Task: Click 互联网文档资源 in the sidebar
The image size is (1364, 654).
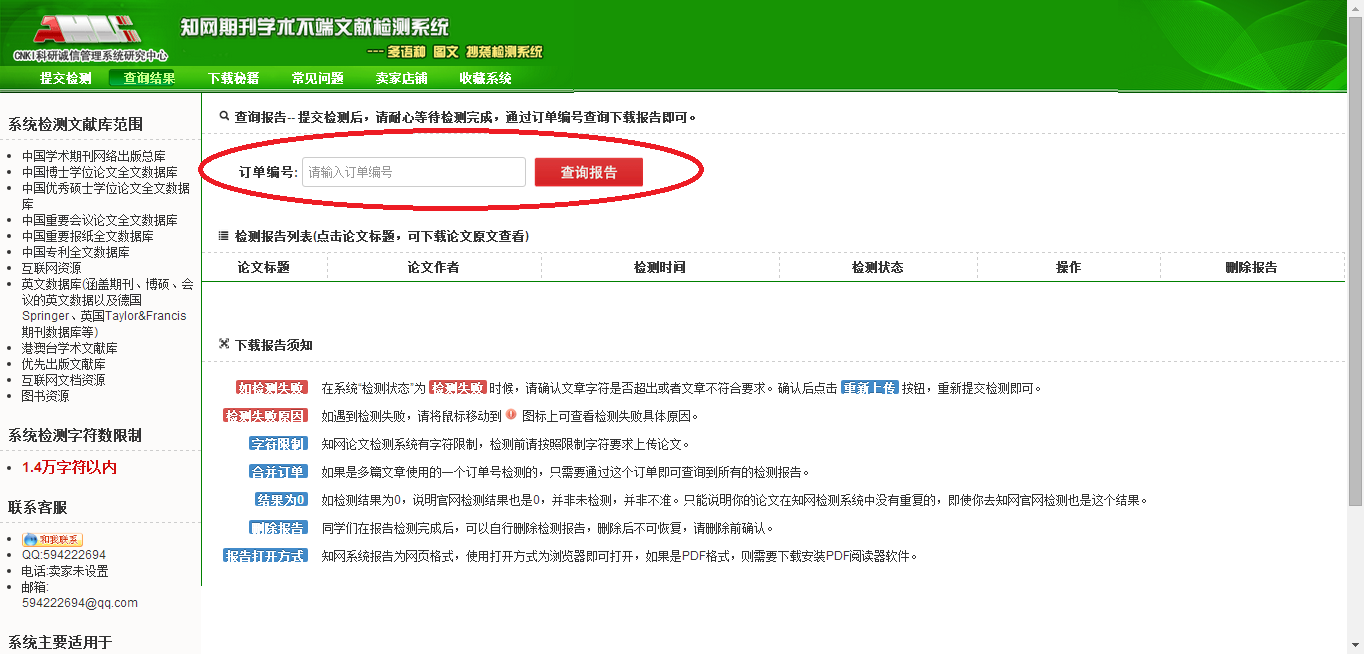Action: (64, 380)
